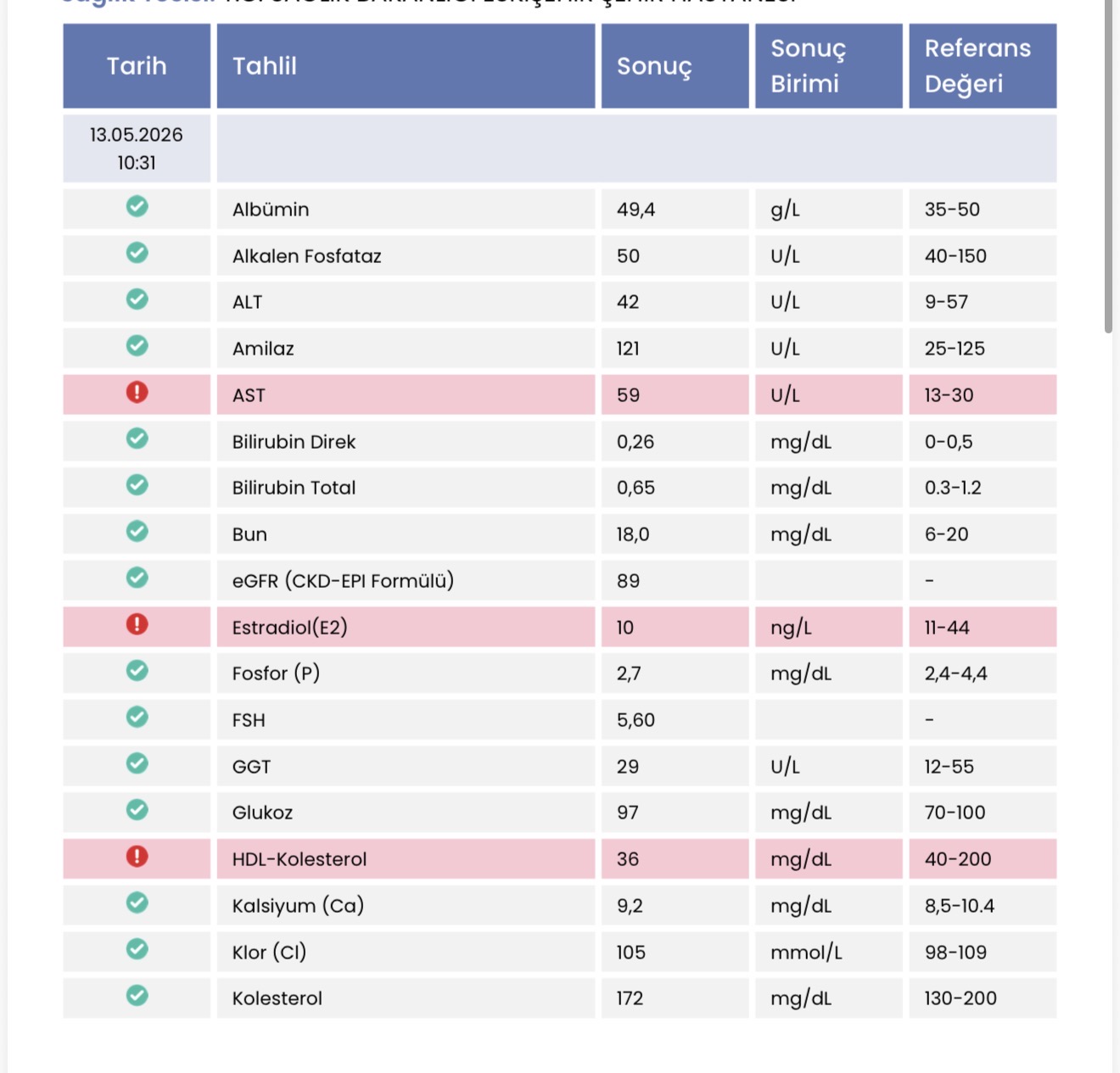This screenshot has width=1120, height=1073.
Task: Click the green check icon next to Amilaz
Action: (137, 346)
